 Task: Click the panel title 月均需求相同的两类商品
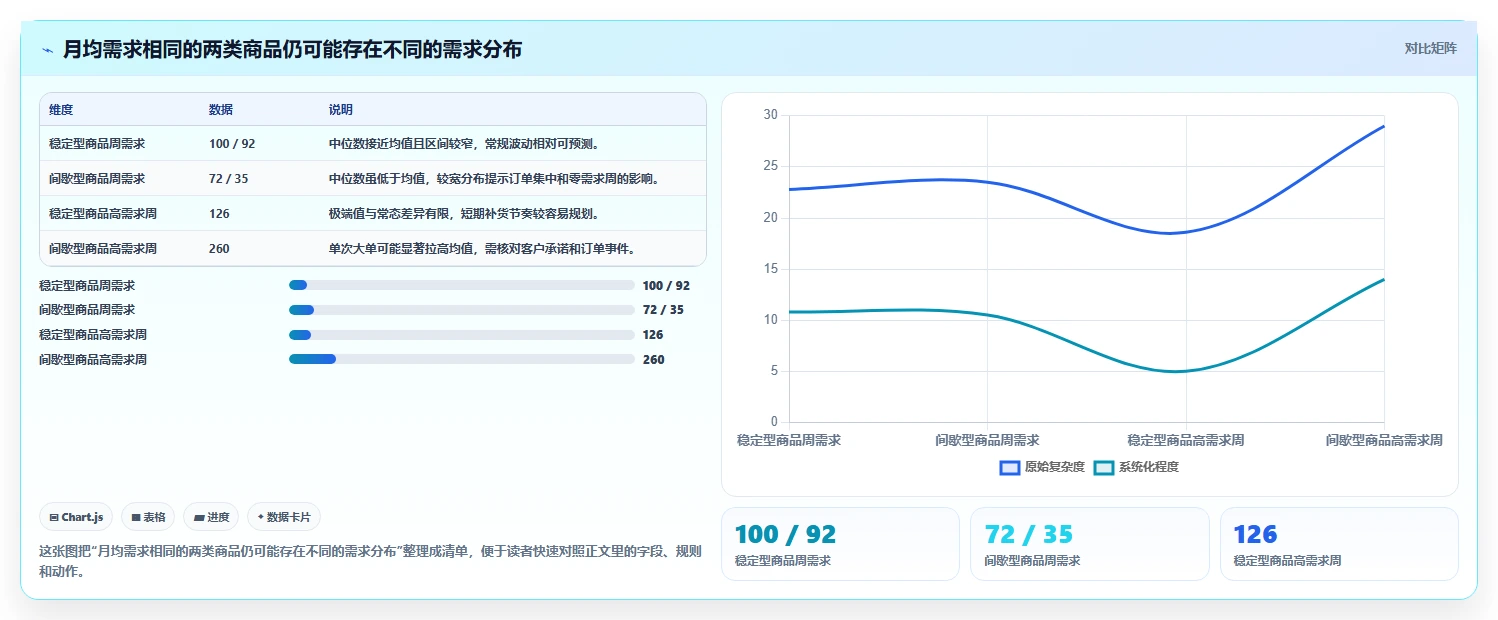point(292,49)
